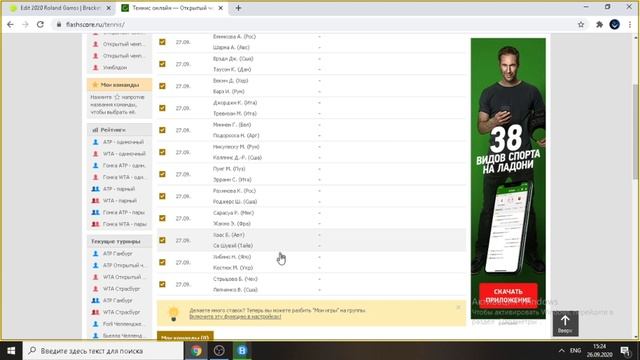
Task: Click the Windows taskbar search box
Action: 103,351
